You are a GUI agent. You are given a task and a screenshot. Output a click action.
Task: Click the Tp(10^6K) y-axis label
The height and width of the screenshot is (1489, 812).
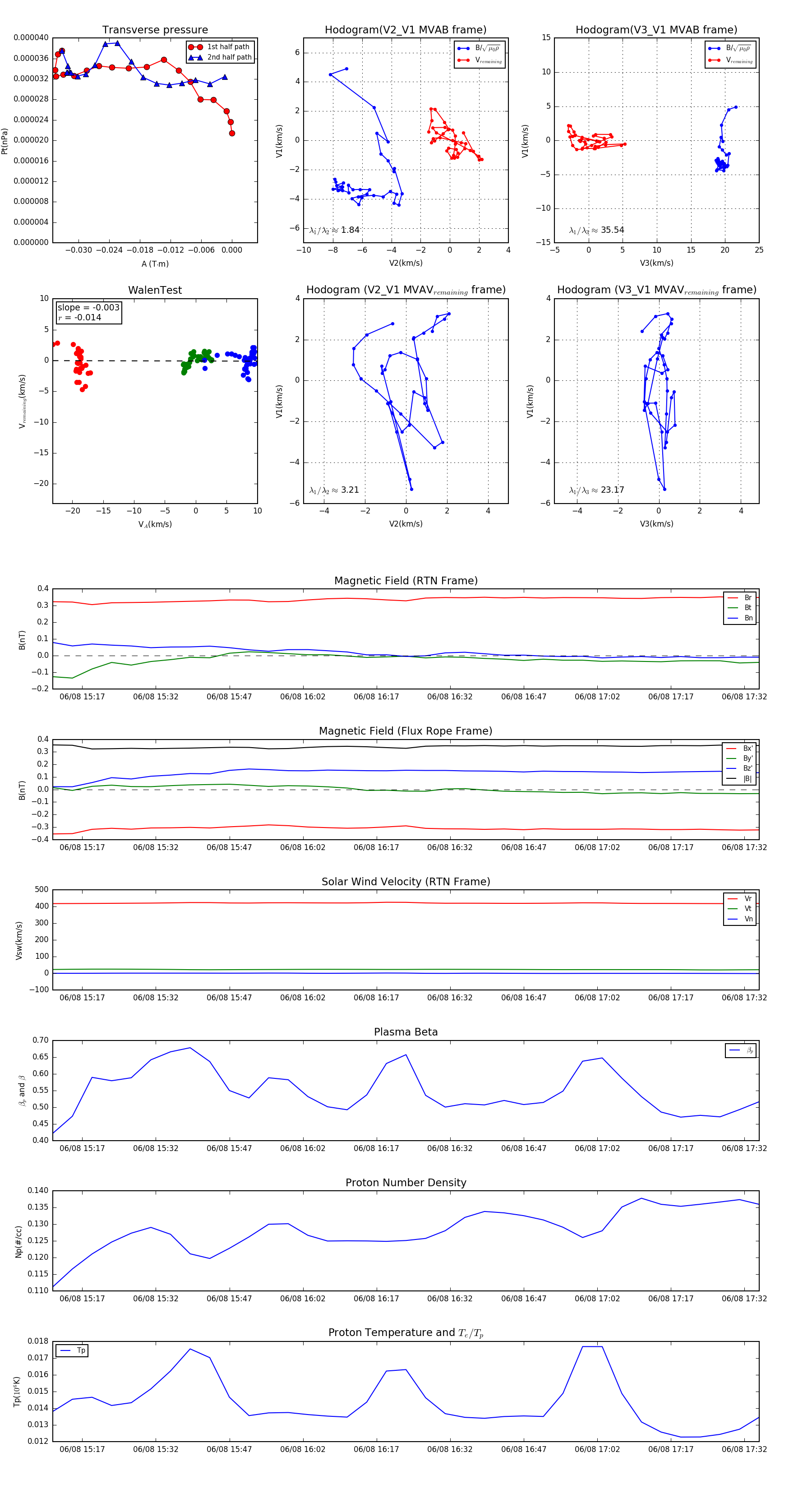coord(17,1392)
